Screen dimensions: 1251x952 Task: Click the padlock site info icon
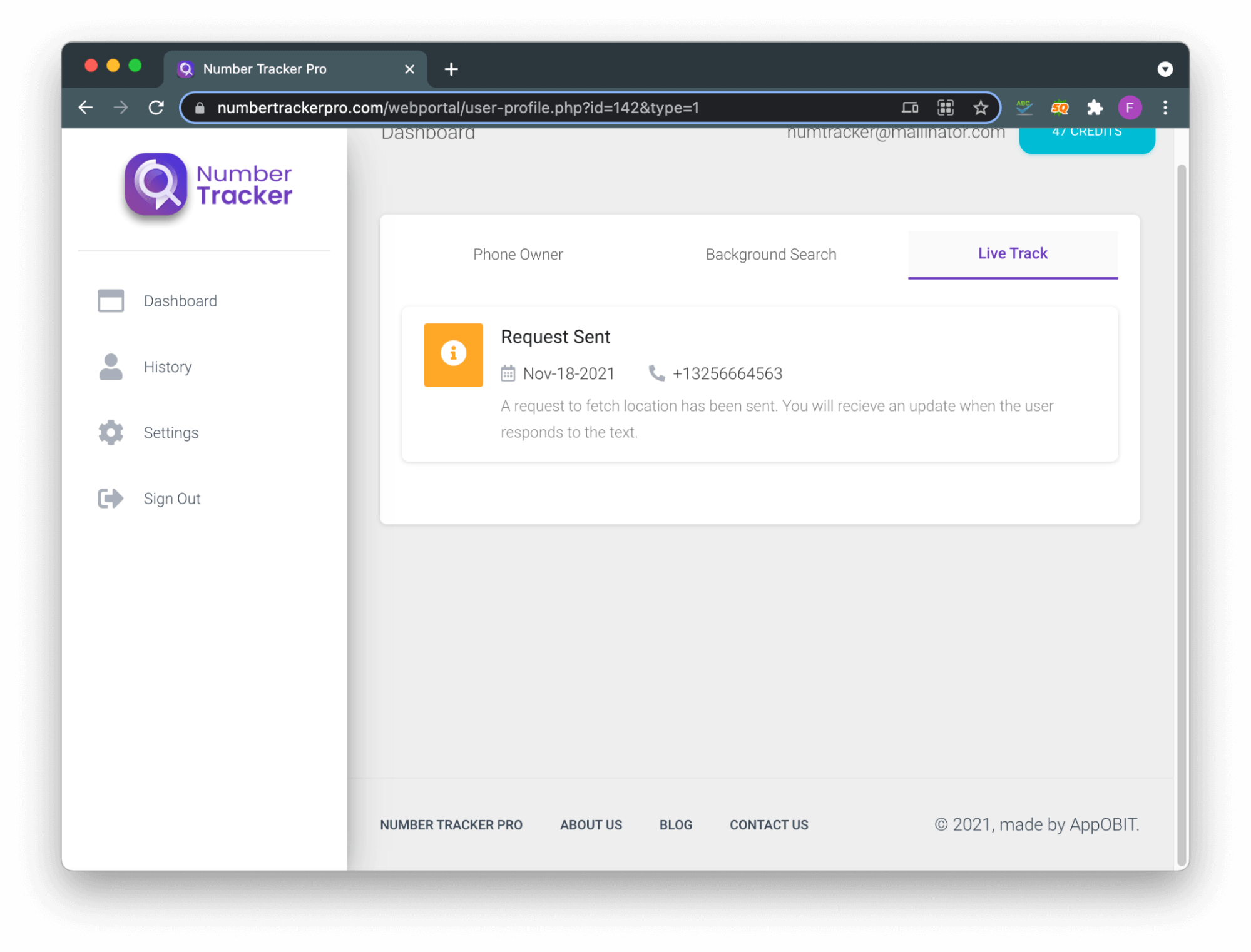[200, 108]
